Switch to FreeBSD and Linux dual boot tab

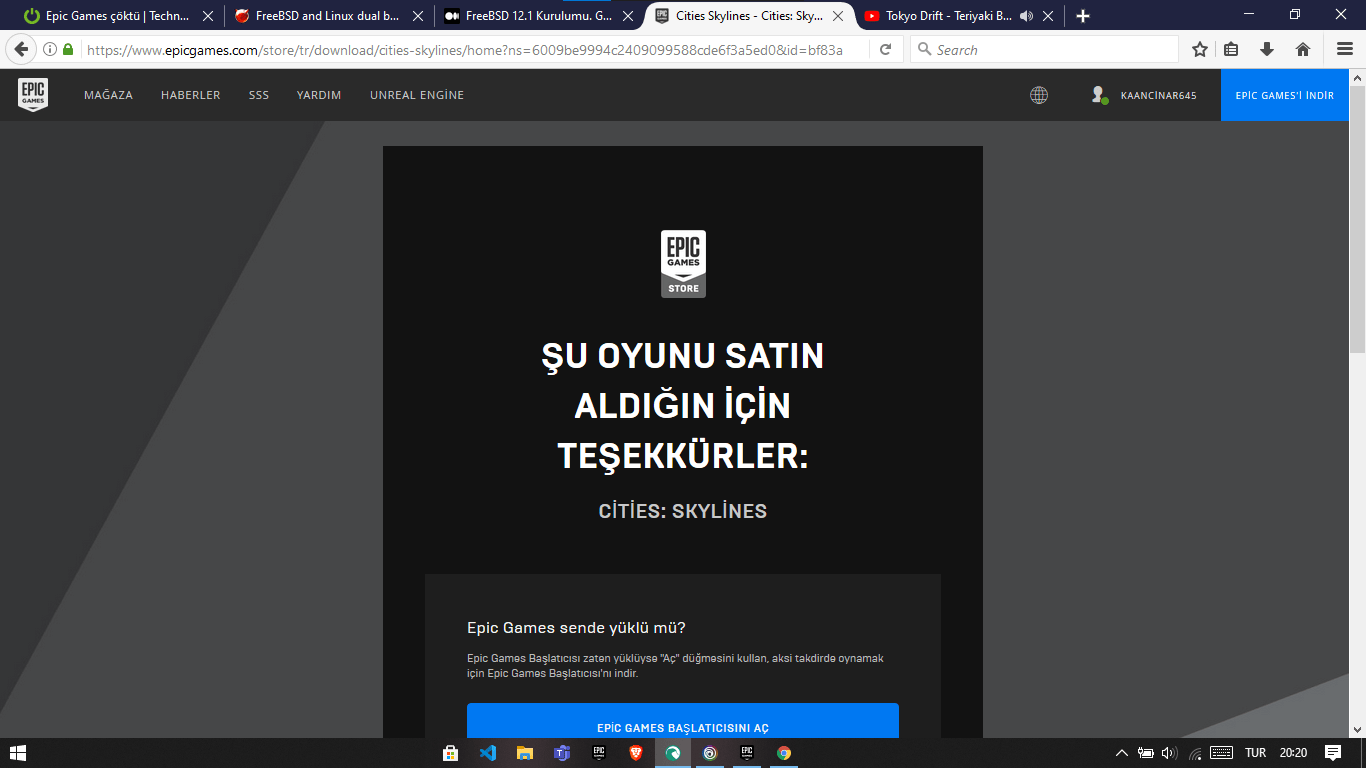327,16
